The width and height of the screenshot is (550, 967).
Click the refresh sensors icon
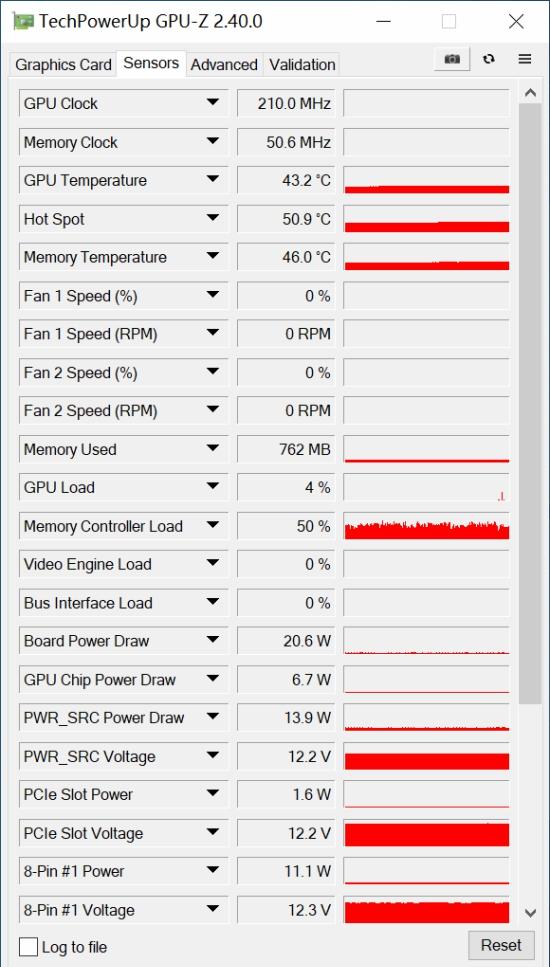[489, 59]
